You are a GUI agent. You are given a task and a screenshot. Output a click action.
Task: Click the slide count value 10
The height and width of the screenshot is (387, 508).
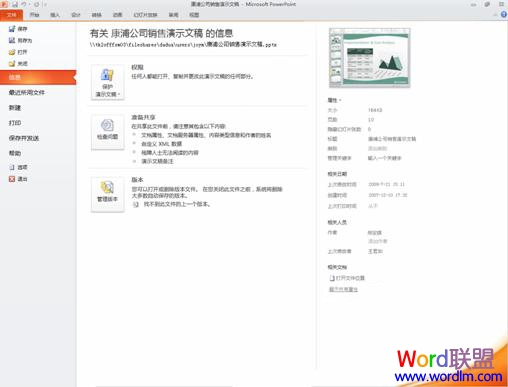(x=371, y=119)
